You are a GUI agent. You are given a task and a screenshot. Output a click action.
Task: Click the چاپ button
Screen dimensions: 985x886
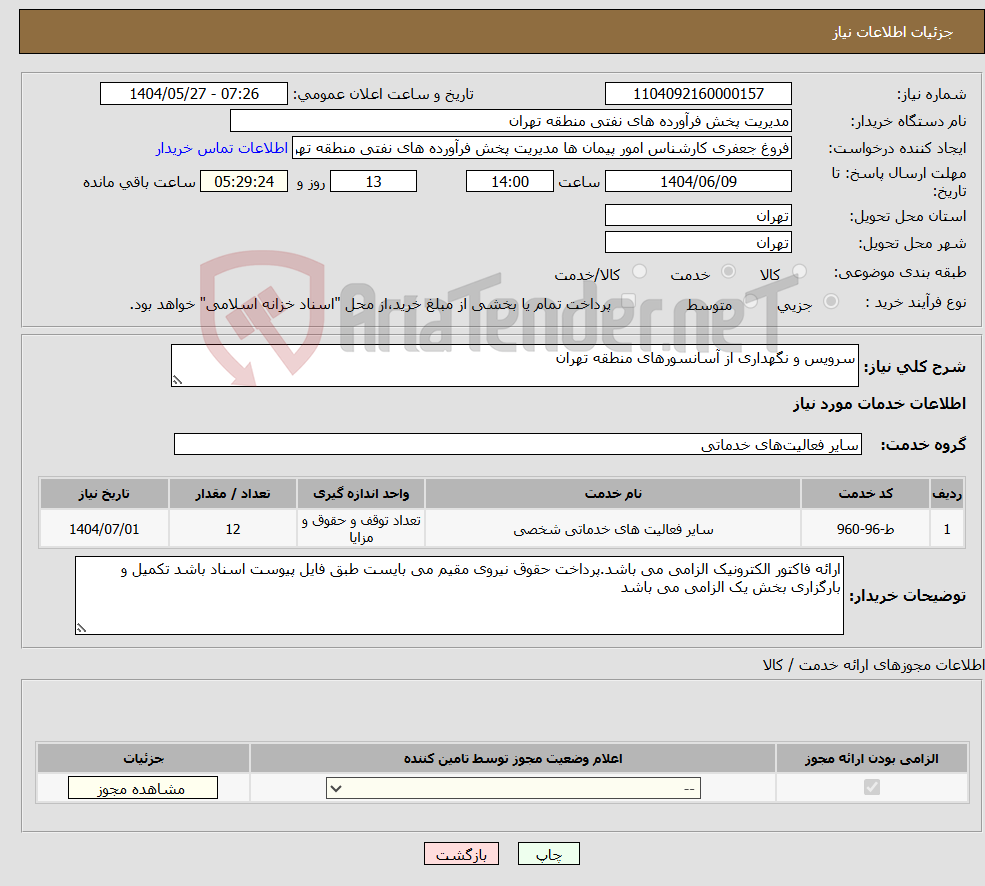[x=547, y=853]
